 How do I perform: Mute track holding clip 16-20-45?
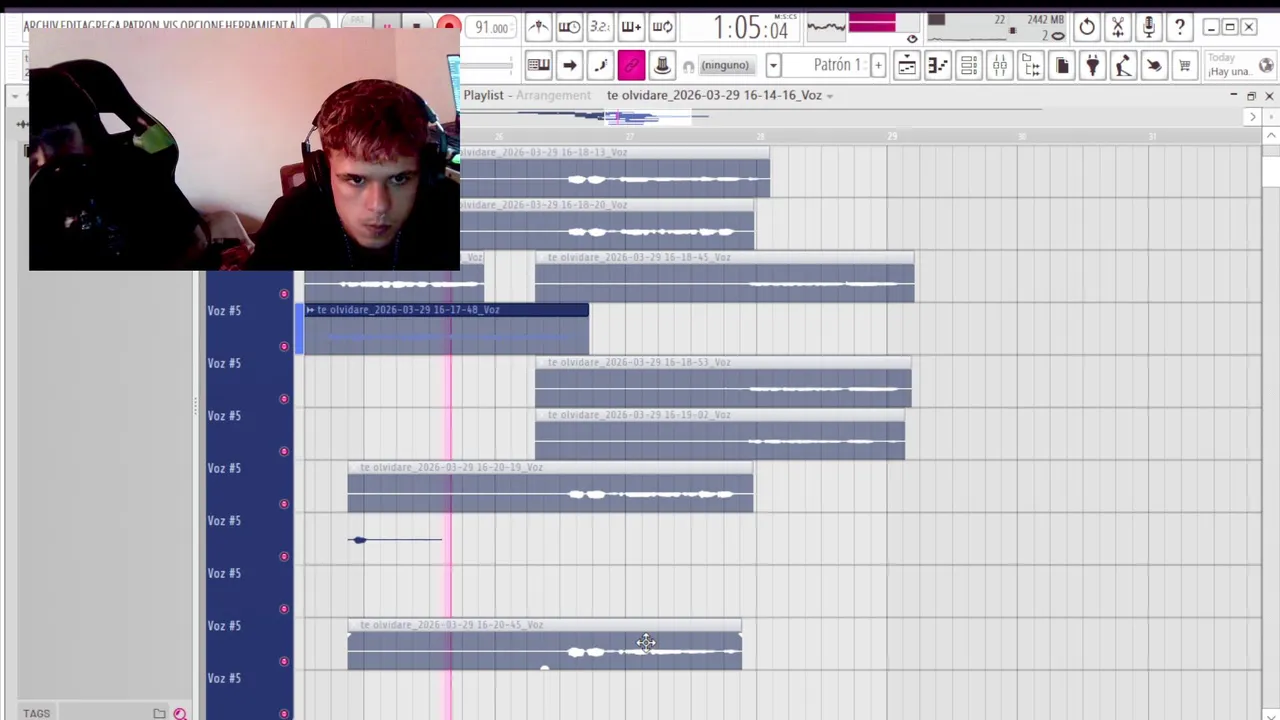[x=284, y=661]
